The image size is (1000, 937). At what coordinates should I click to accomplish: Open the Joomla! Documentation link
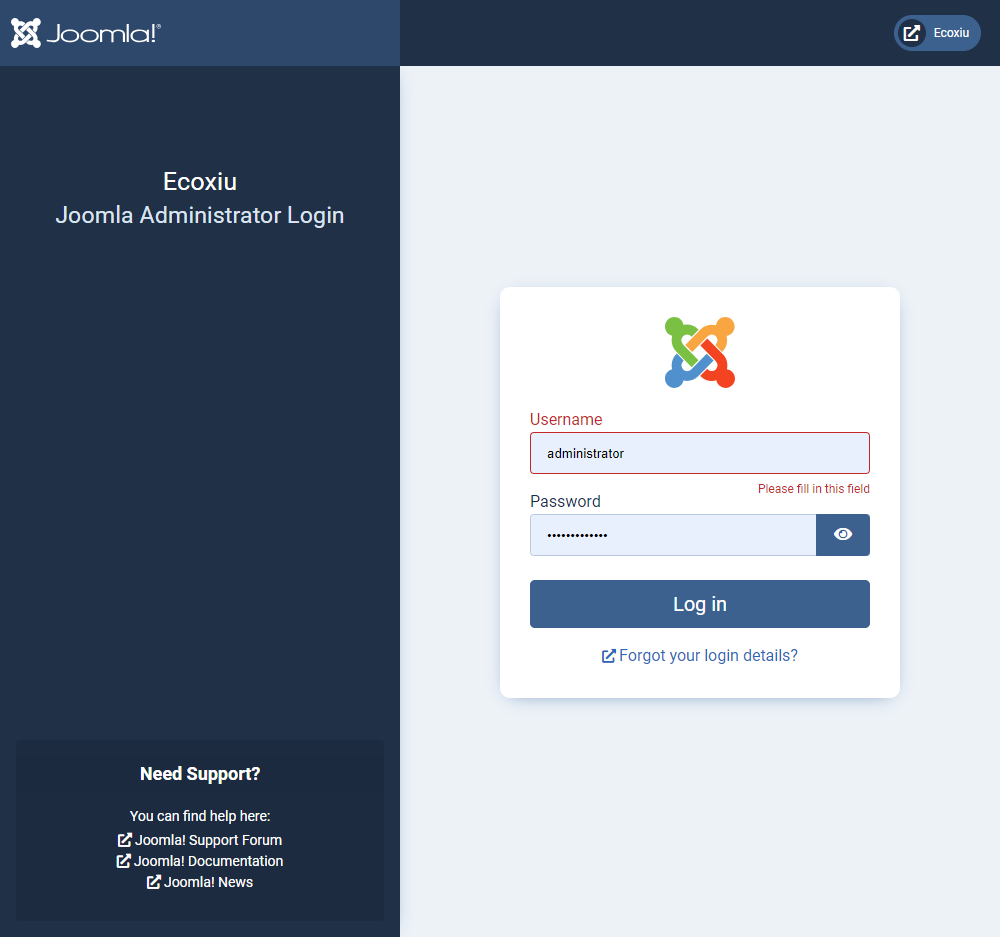point(208,861)
